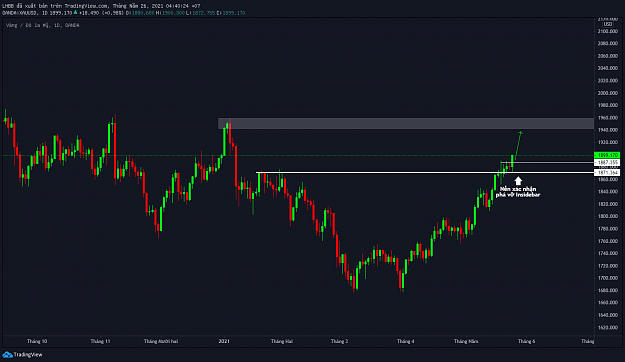Click the 'Tháng Mười hai' time axis label
The image size is (625, 362).
click(x=161, y=341)
